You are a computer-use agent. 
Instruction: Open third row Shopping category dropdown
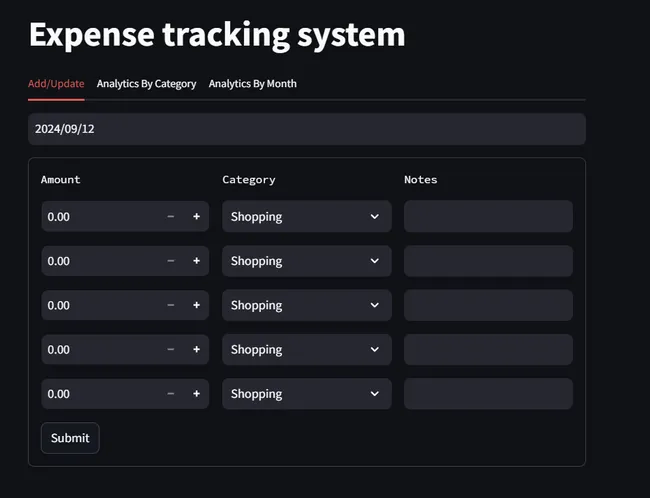307,305
